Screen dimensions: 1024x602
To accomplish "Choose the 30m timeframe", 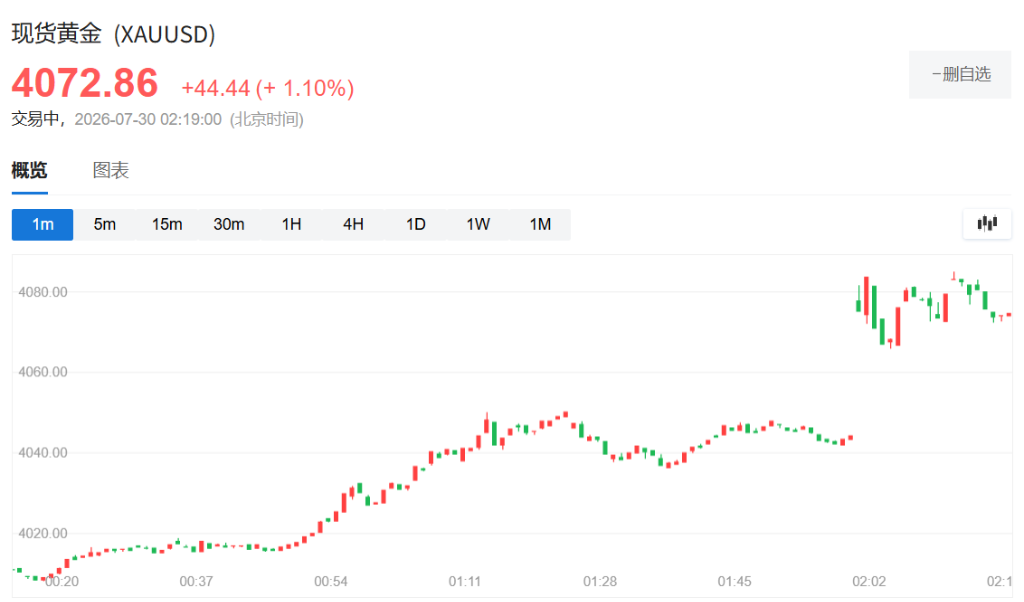I will (229, 225).
